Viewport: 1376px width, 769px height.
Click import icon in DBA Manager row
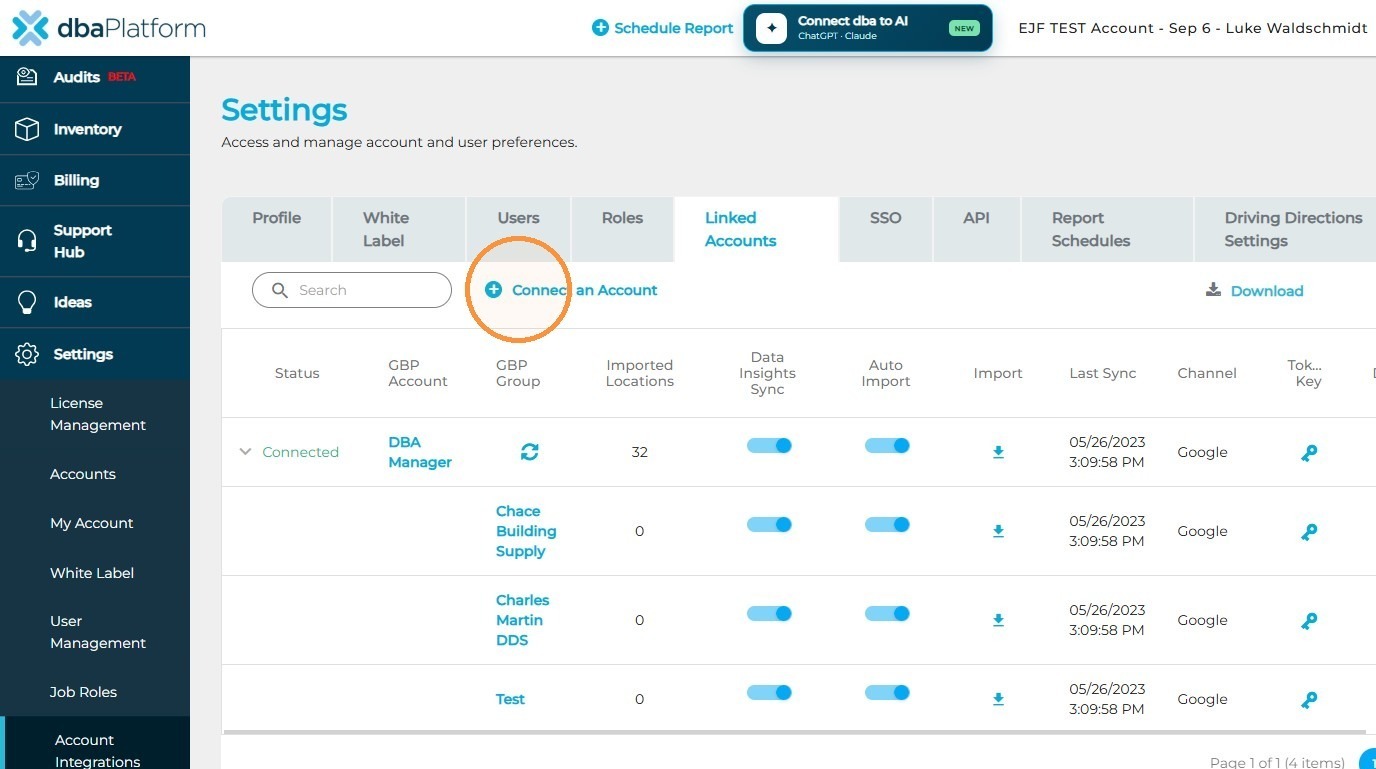[x=998, y=452]
